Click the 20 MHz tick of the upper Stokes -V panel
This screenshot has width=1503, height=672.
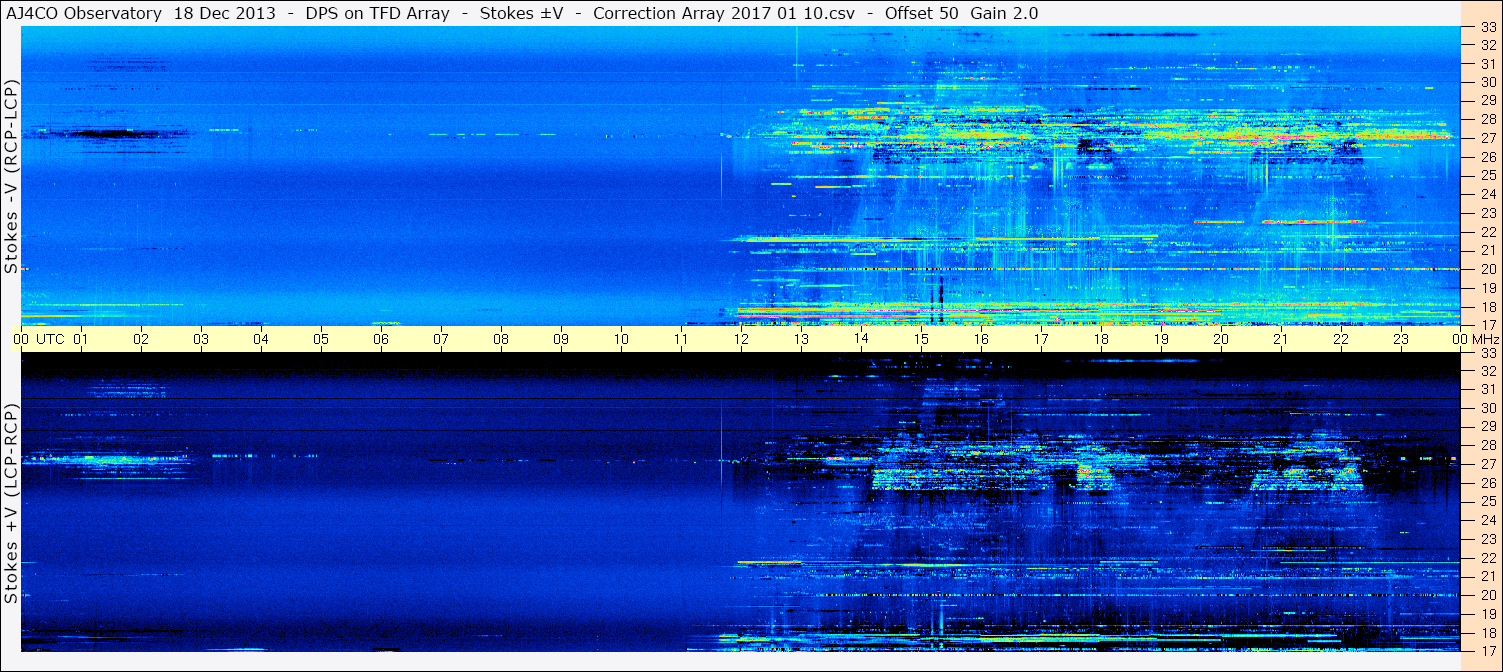[1487, 269]
